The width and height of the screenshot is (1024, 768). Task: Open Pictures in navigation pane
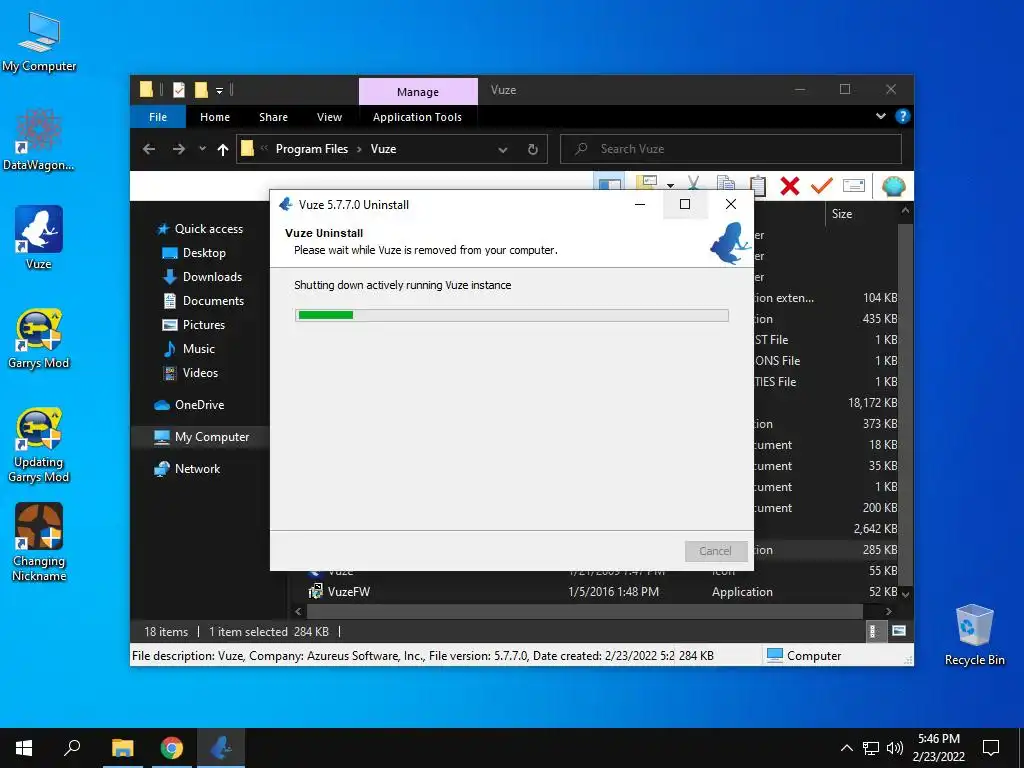203,325
